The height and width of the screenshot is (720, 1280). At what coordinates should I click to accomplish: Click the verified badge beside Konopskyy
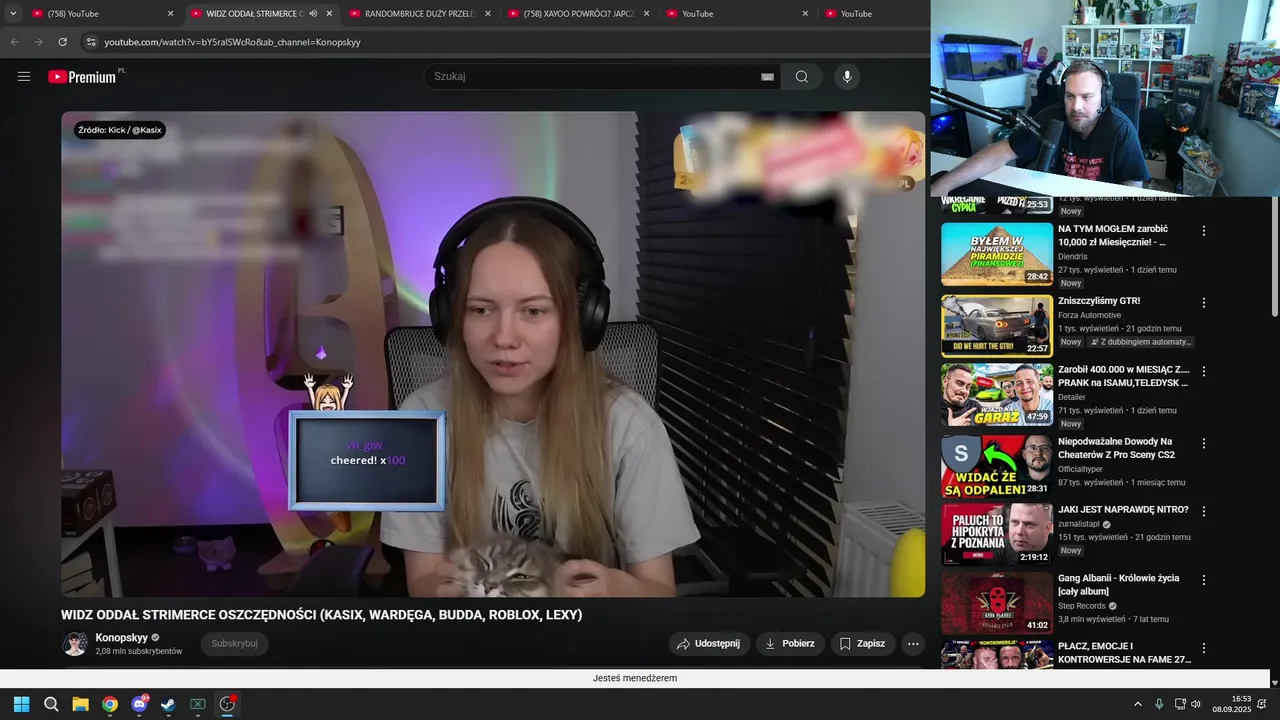point(155,638)
